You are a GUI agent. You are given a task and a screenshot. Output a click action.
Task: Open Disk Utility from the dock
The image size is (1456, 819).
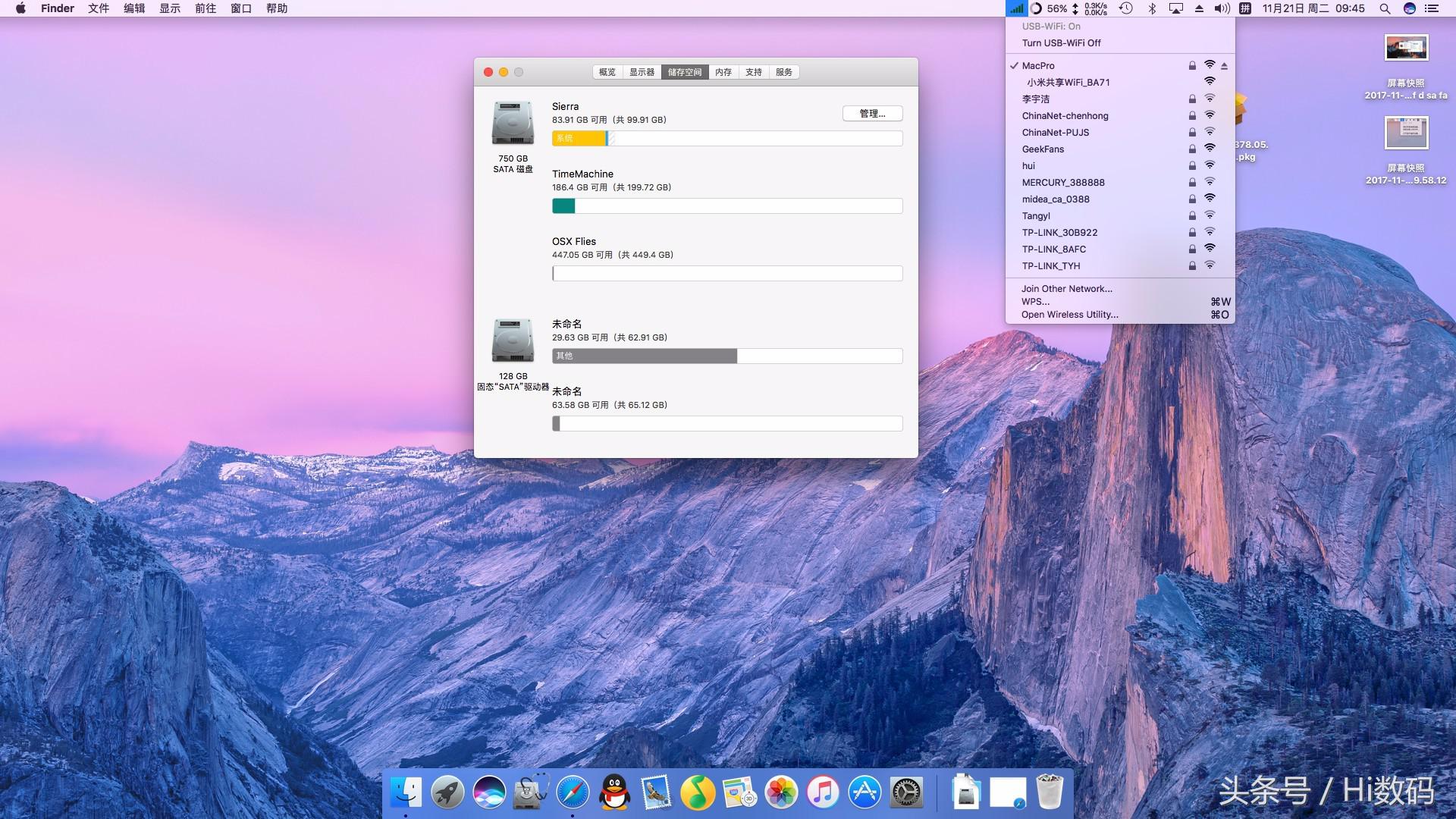coord(531,793)
